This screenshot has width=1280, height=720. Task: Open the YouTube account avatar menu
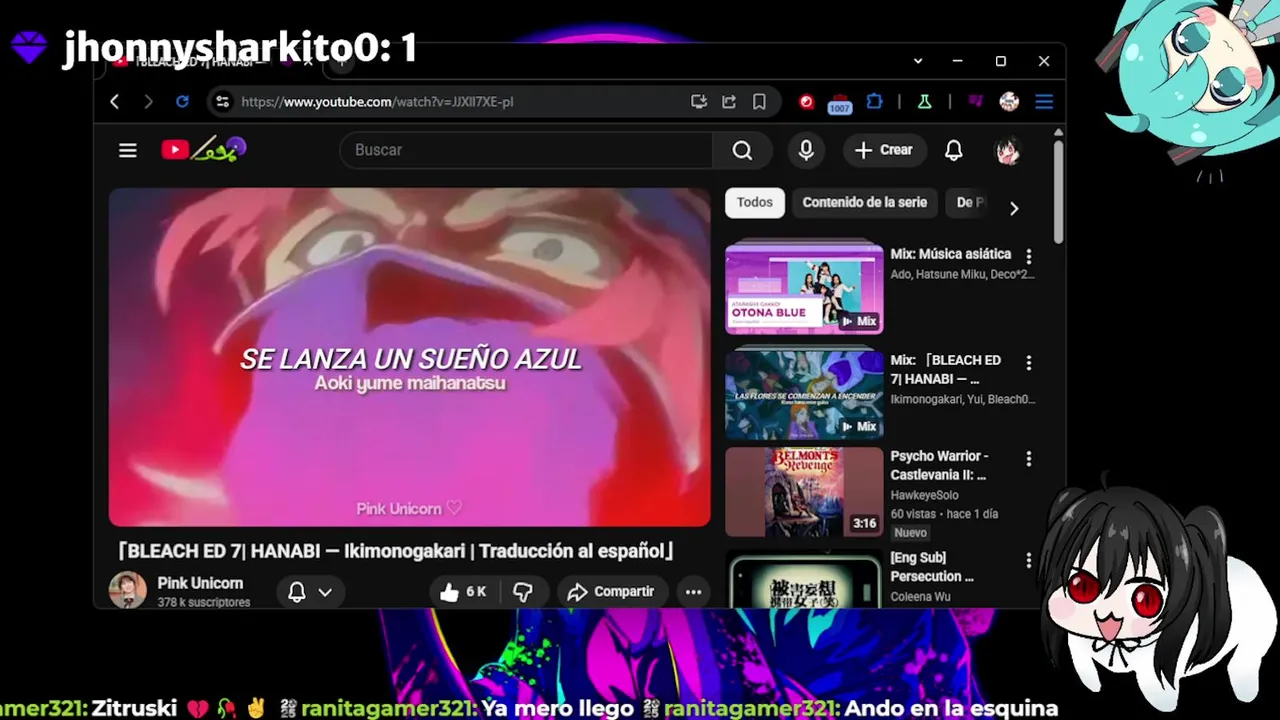tap(1008, 150)
